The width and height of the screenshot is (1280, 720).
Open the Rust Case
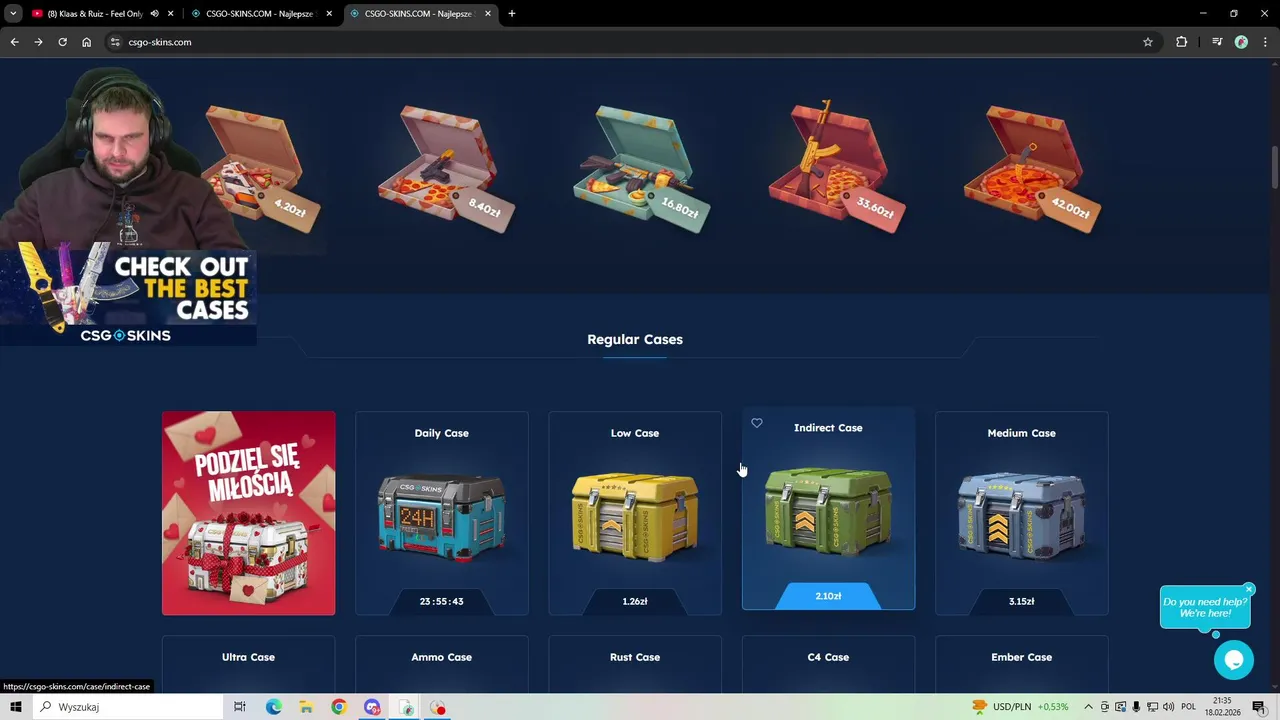tap(635, 665)
